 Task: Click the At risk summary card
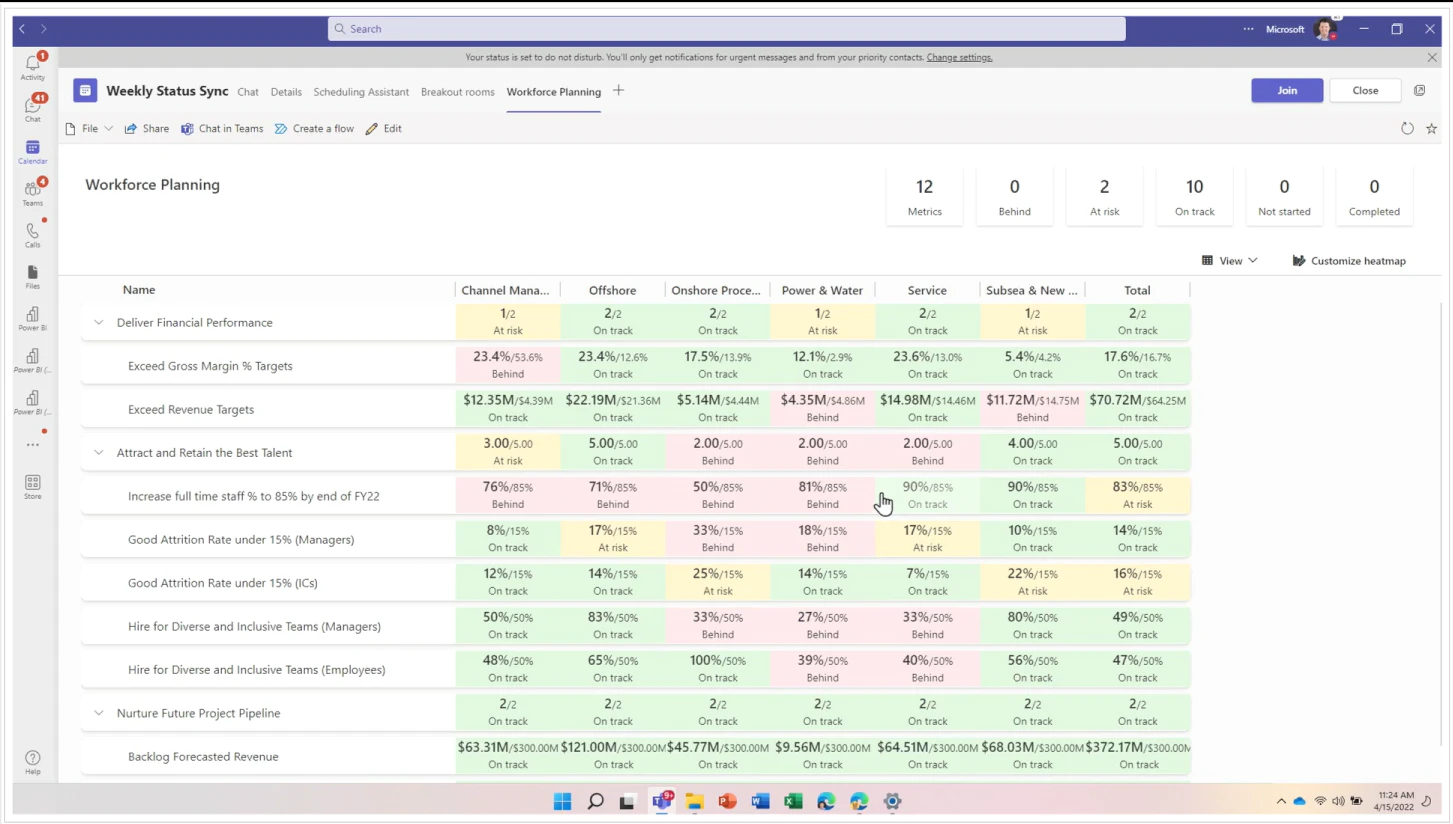coord(1104,196)
